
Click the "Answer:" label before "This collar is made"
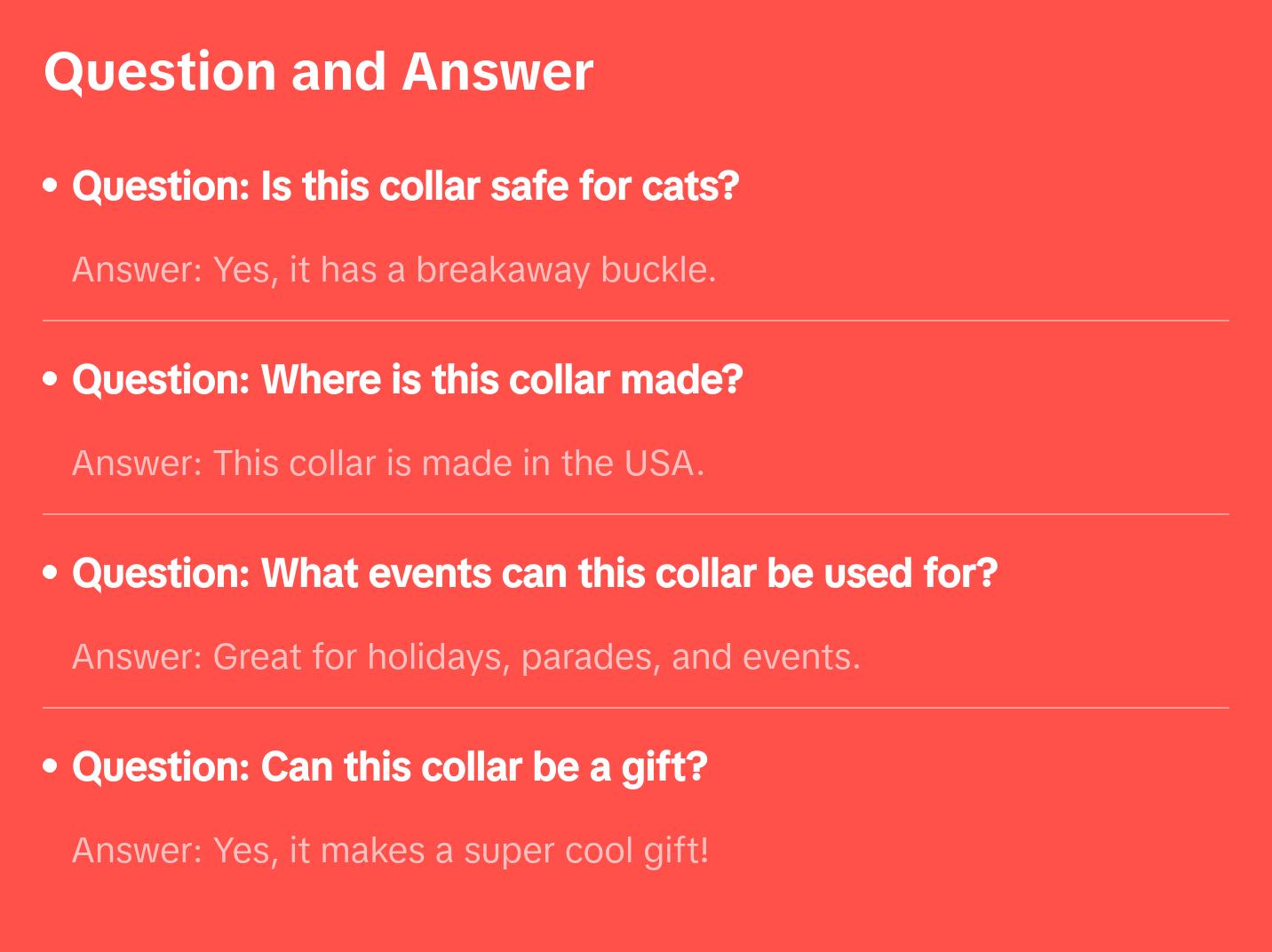[x=138, y=464]
